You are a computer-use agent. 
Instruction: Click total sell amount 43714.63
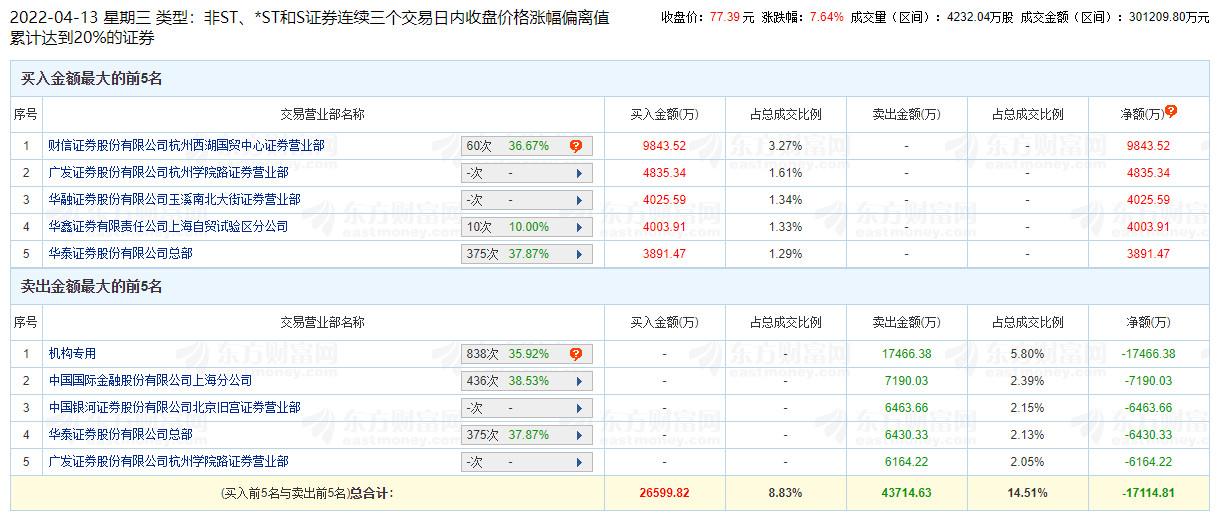tap(906, 493)
